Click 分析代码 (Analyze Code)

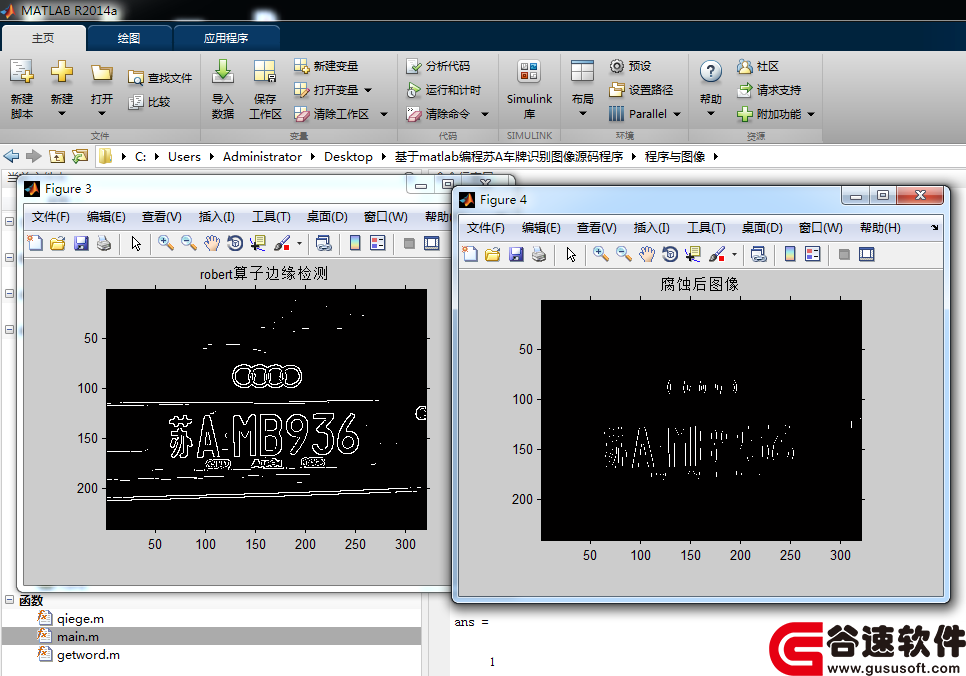tap(438, 66)
